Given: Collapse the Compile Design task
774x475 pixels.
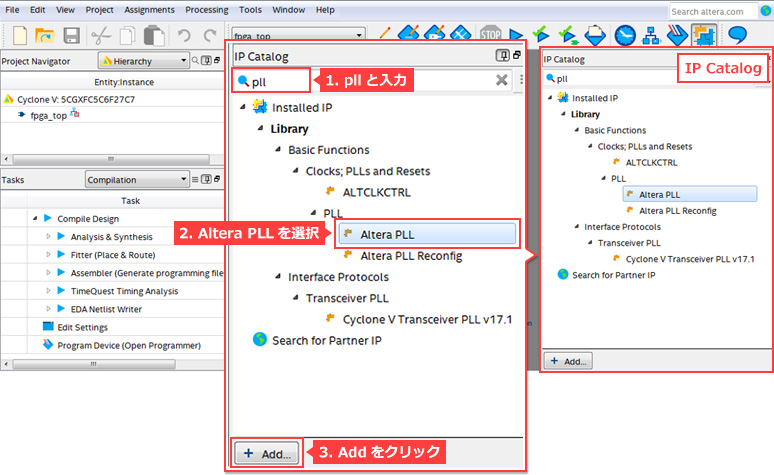Looking at the screenshot, I should 35,218.
